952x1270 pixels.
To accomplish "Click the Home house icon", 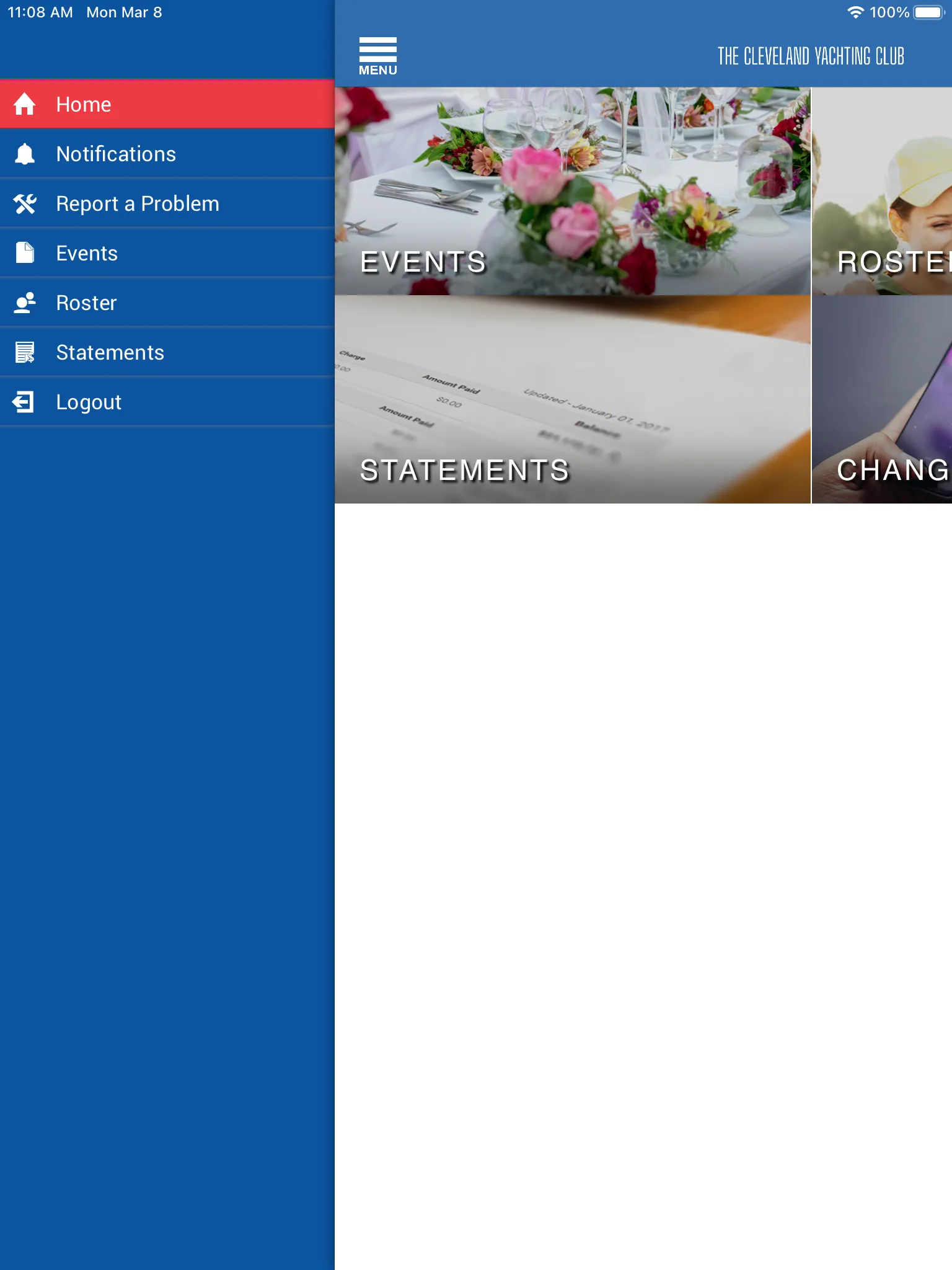I will [24, 104].
